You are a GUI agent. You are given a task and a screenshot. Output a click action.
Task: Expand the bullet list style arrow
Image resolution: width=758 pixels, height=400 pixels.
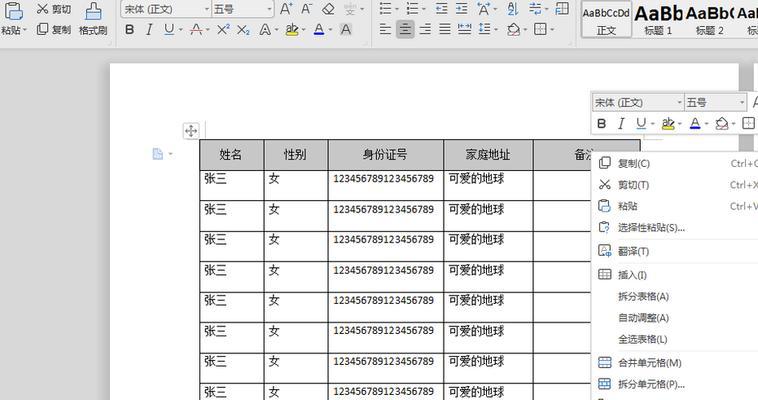(x=397, y=9)
